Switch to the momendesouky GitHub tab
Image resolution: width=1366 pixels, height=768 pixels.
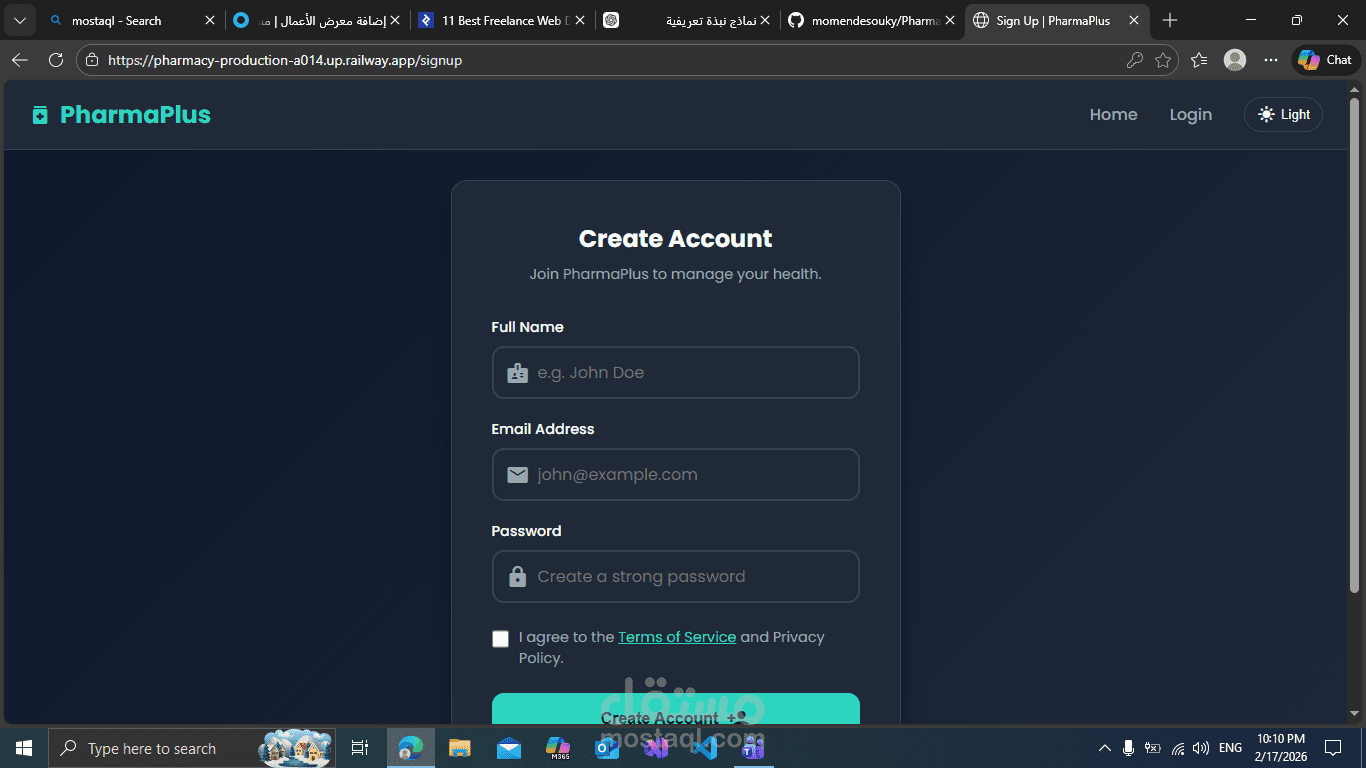pyautogui.click(x=871, y=20)
